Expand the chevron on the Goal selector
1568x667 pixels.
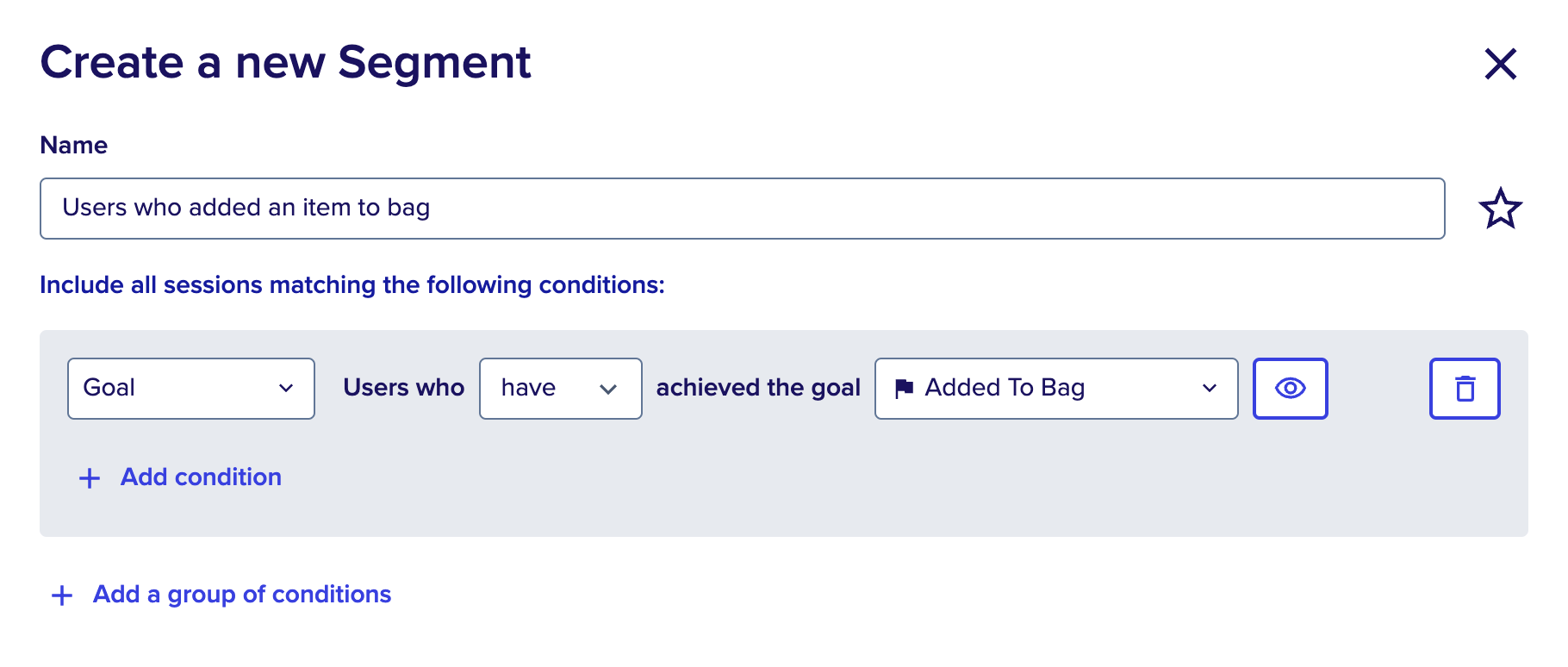click(x=288, y=388)
